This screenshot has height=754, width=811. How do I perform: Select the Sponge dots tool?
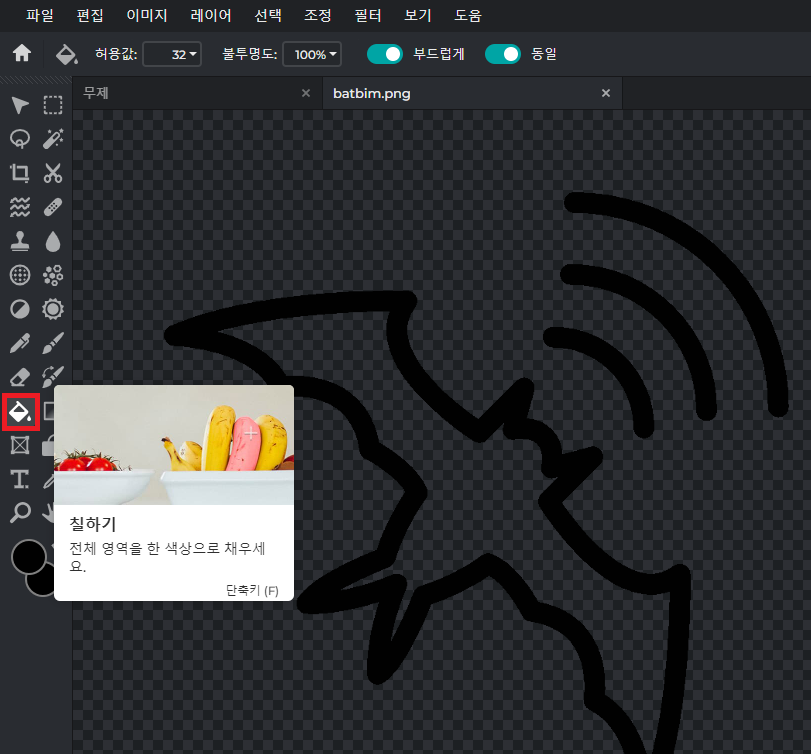coord(53,275)
